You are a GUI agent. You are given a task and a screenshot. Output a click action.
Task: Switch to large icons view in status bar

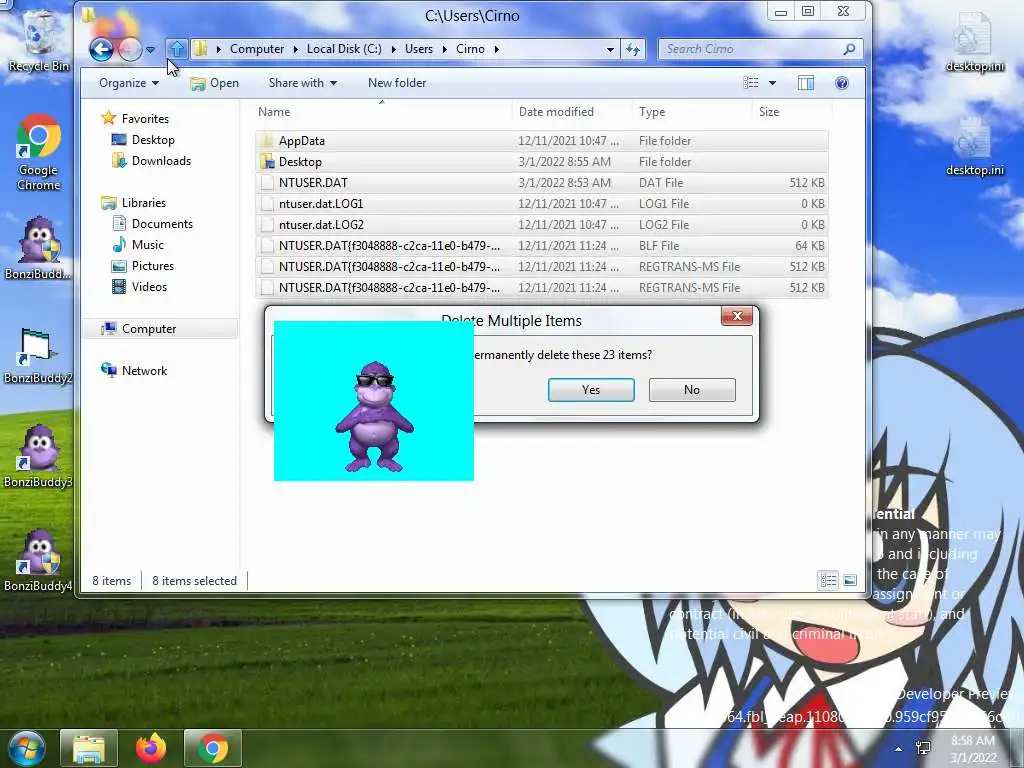850,580
